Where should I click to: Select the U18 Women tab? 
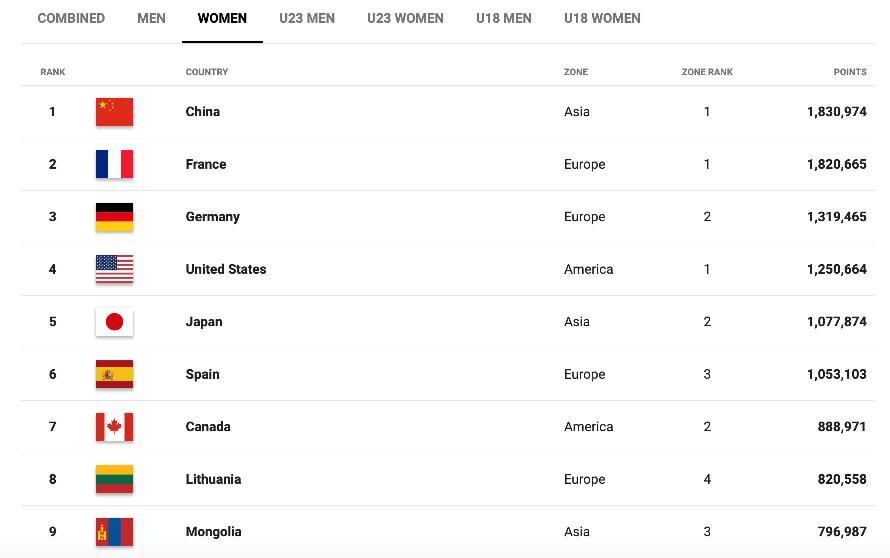602,19
